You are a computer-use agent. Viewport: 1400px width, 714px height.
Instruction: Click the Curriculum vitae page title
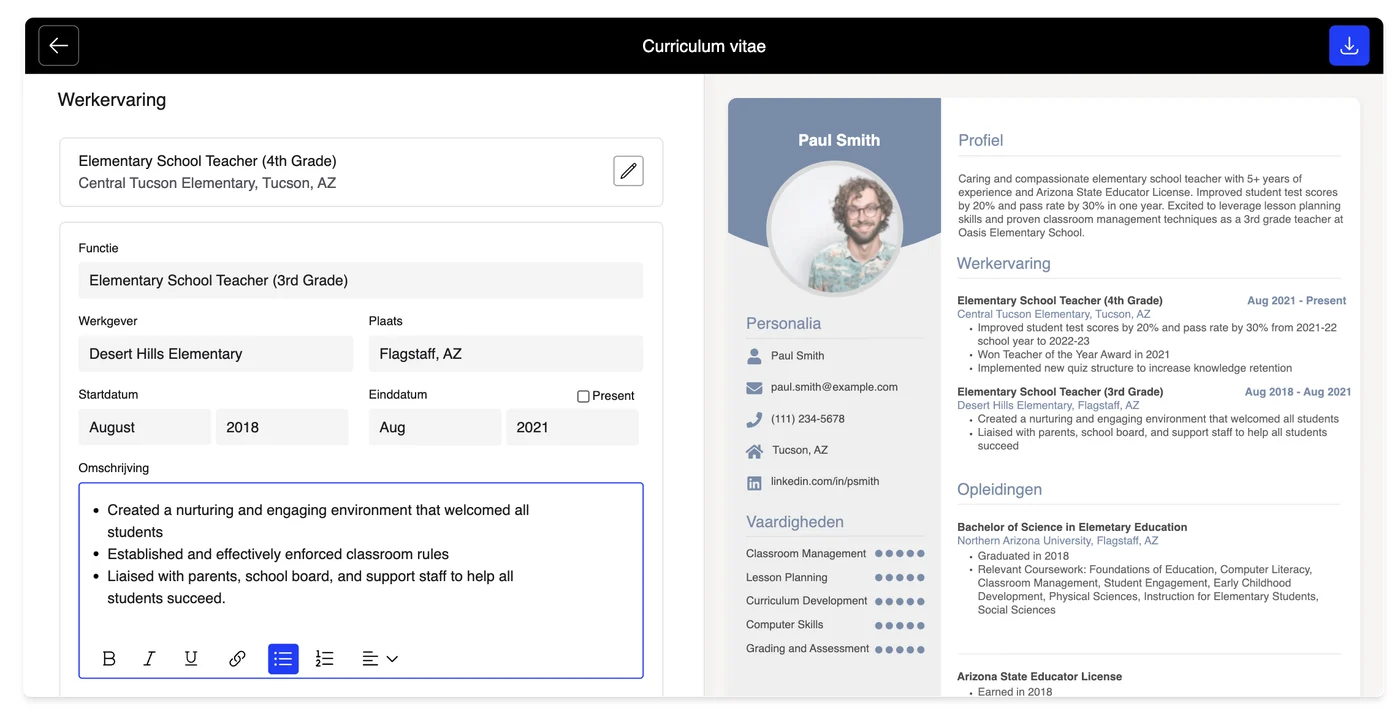pos(704,46)
